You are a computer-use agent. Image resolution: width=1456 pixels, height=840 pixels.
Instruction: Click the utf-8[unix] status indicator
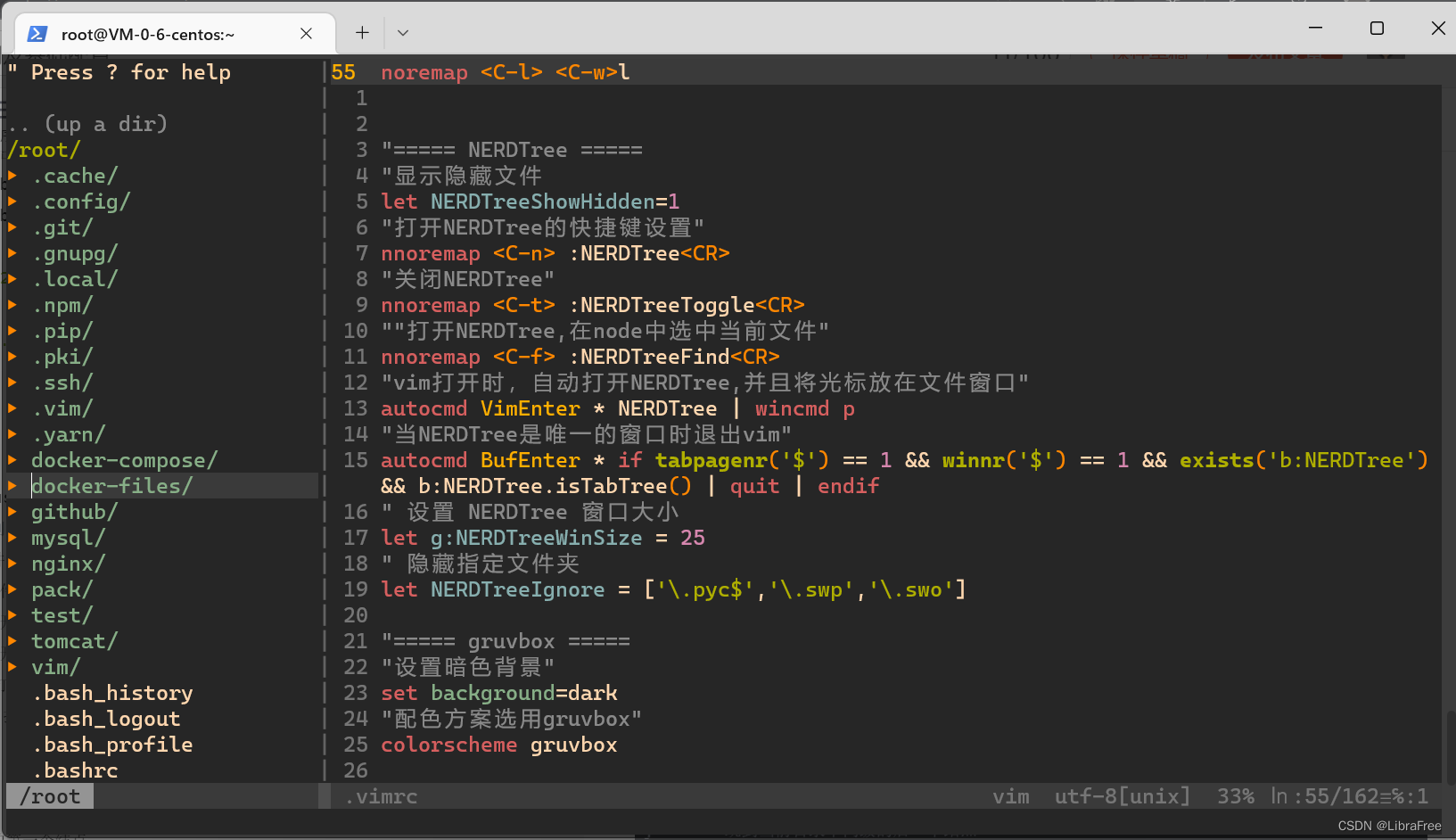point(1123,796)
